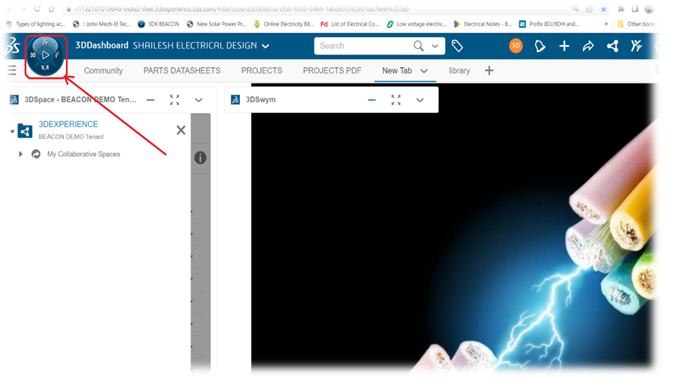Switch to the library tab
This screenshot has width=674, height=388.
point(459,70)
